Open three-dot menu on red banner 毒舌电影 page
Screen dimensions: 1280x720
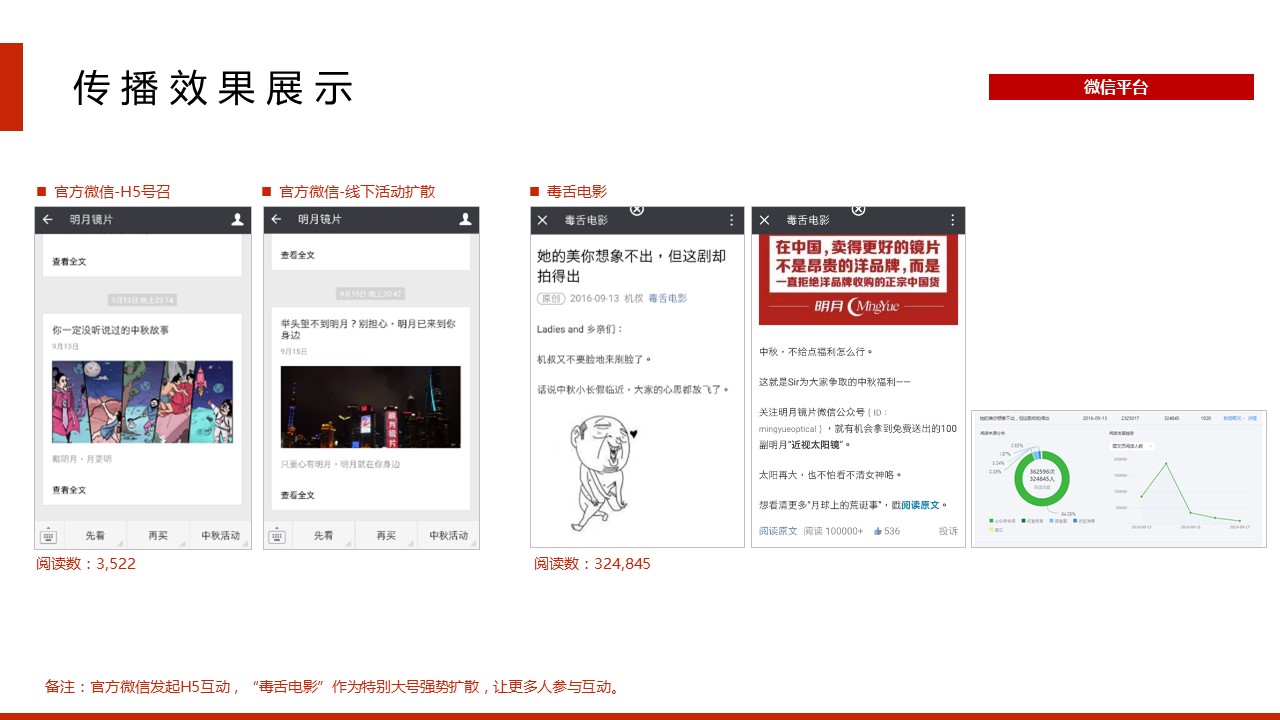[x=952, y=220]
